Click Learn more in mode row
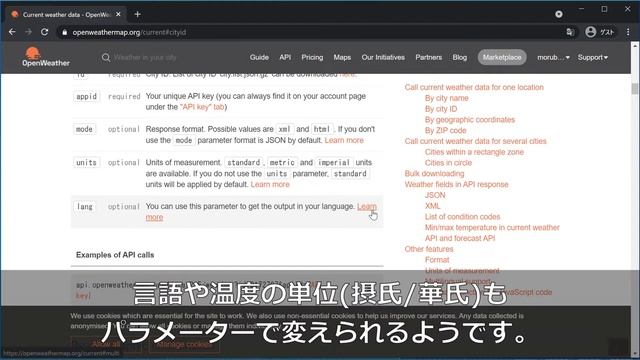 click(x=344, y=140)
